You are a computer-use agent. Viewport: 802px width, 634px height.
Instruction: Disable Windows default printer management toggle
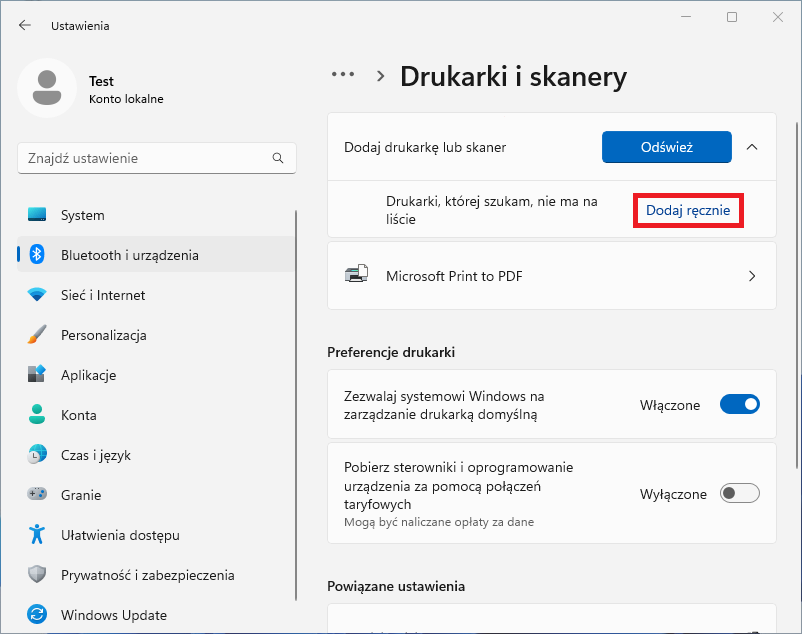tap(740, 404)
